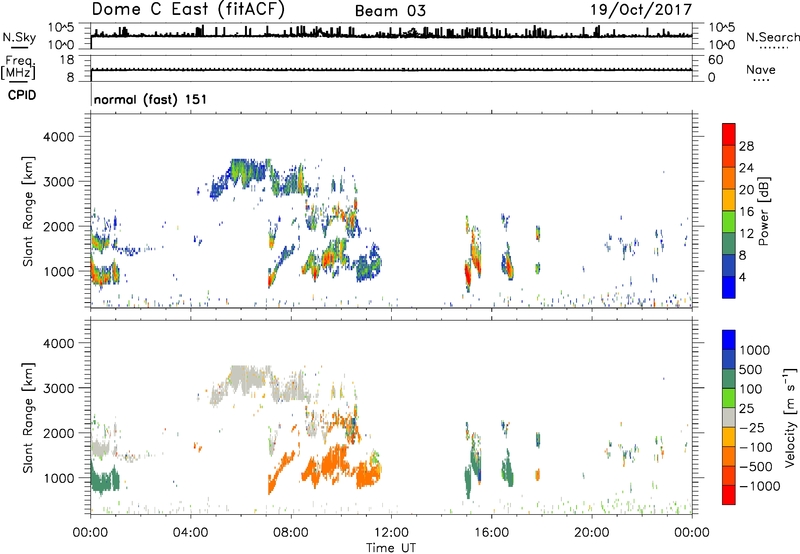Screen dimensions: 800x554
Task: Click the "Power [dB]" colorbar title
Action: click(763, 211)
